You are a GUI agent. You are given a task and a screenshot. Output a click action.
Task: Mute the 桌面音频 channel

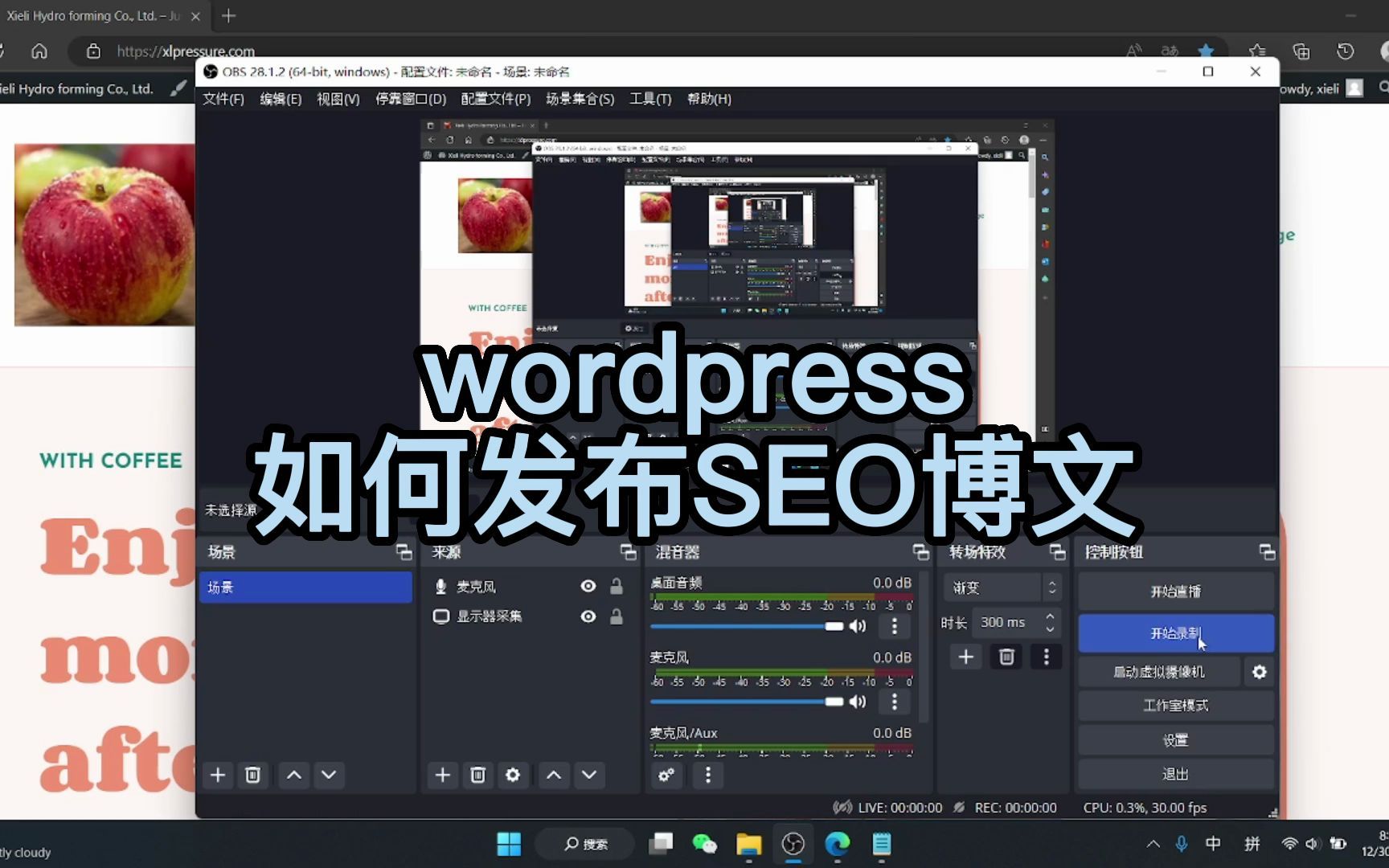(x=858, y=626)
